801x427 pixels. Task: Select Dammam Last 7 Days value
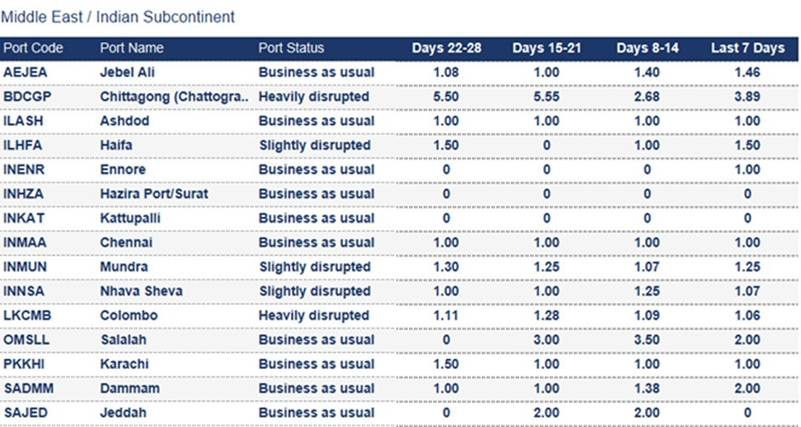pos(746,388)
